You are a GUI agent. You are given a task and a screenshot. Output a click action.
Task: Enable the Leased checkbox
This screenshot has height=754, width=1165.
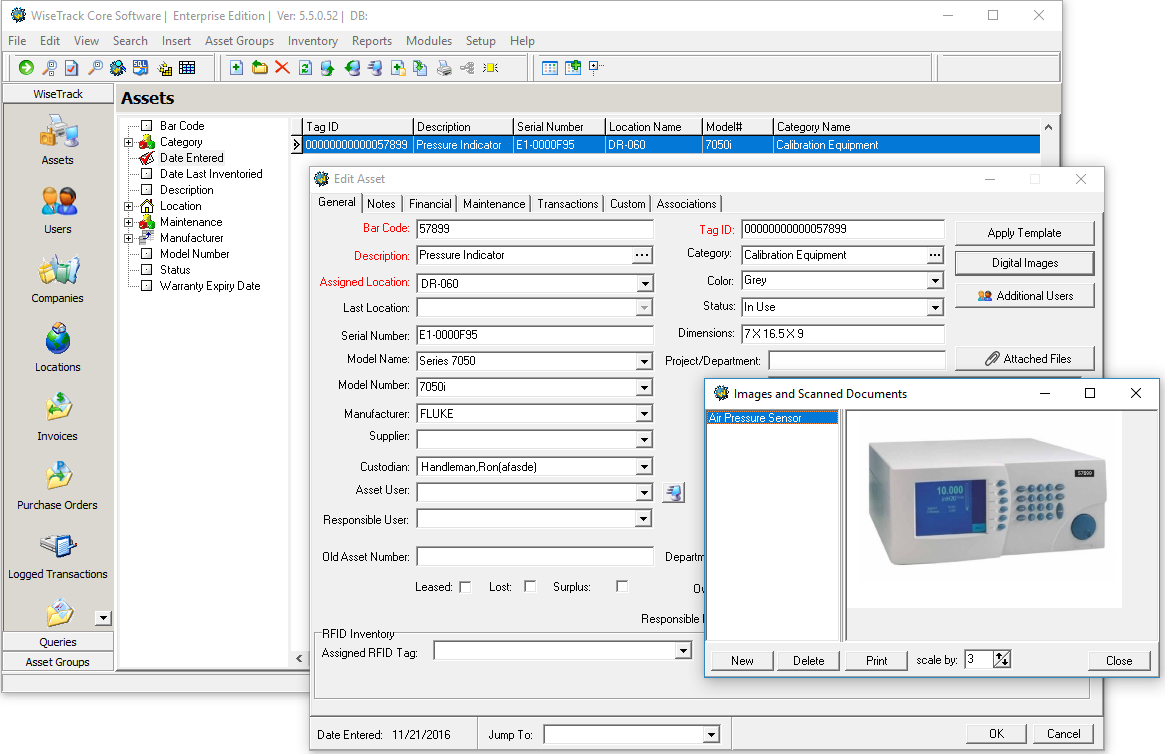[x=465, y=587]
